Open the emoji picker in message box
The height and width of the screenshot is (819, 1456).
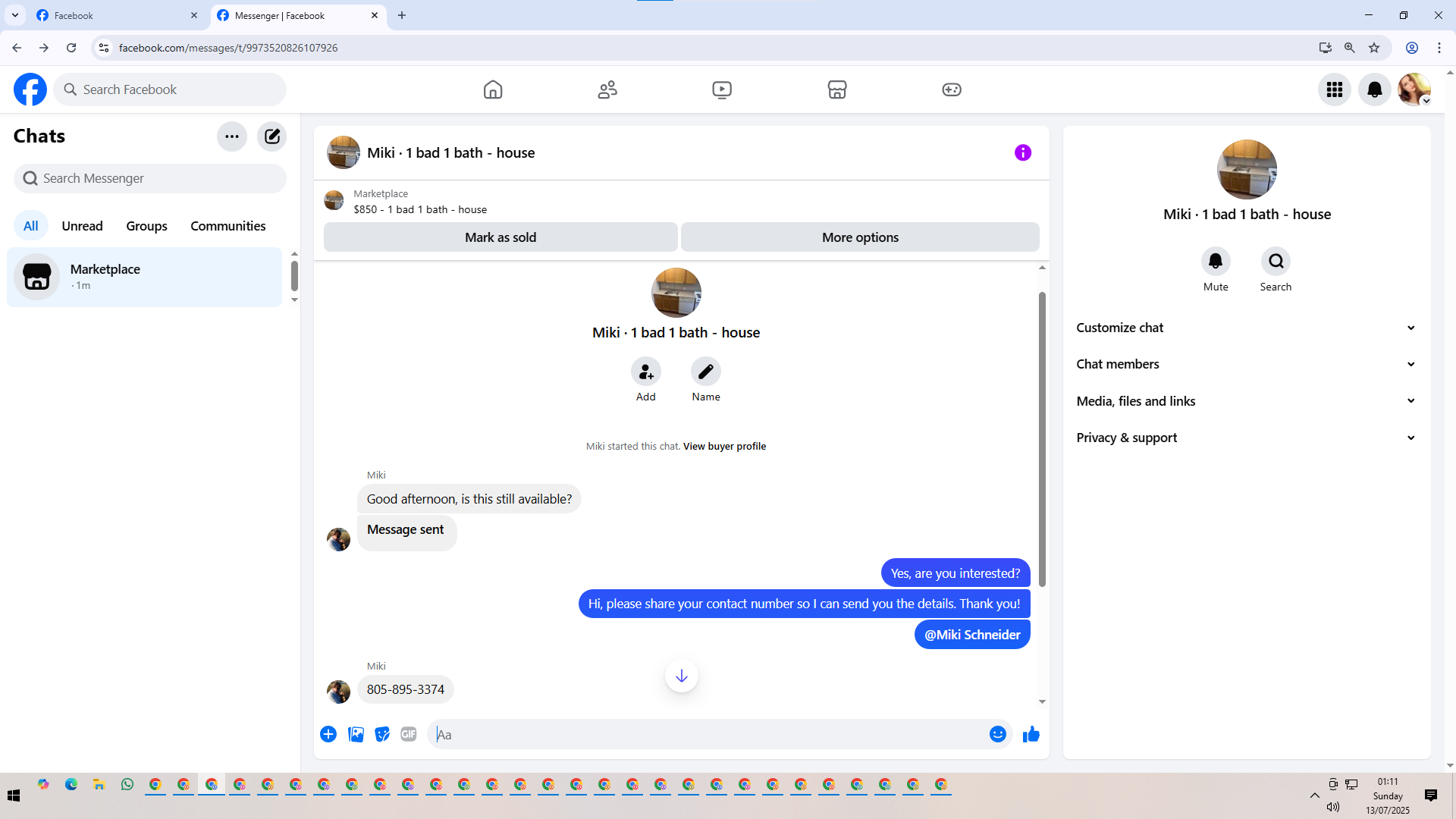point(997,734)
